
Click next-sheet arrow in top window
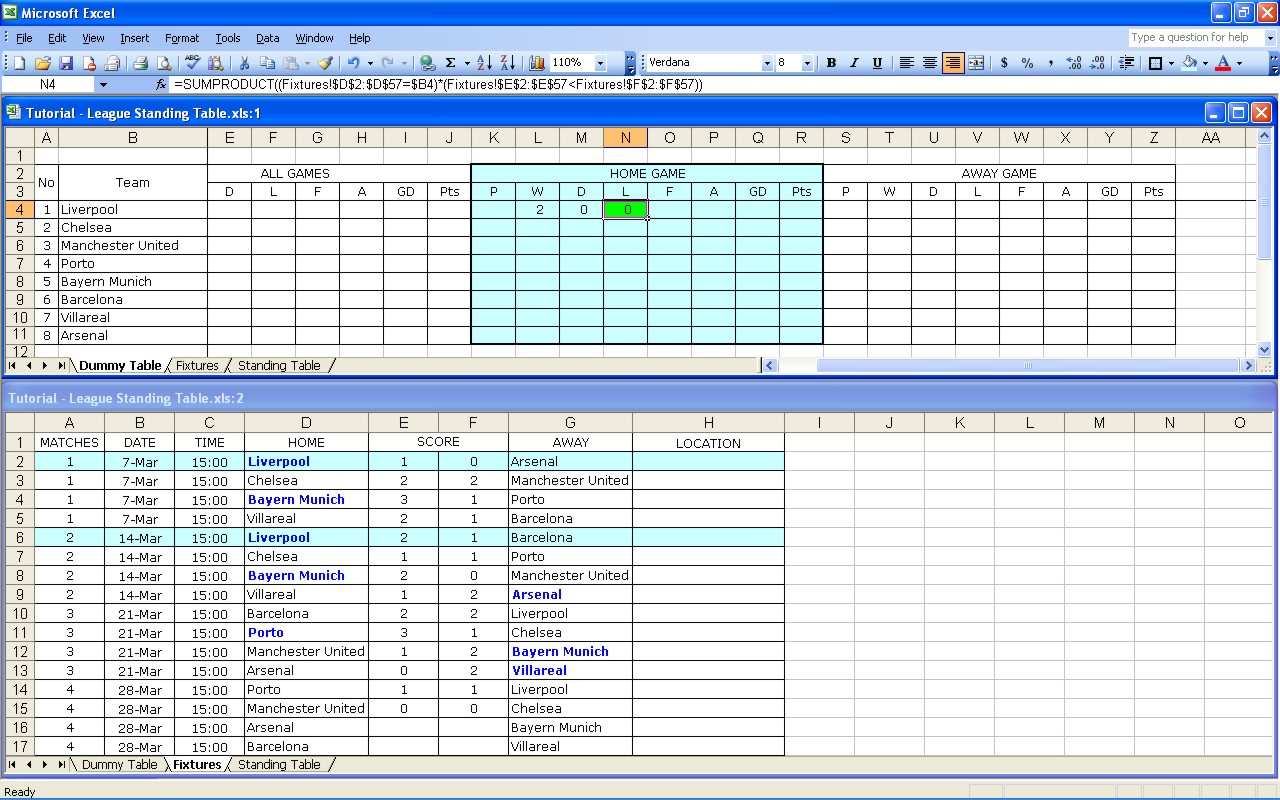click(45, 366)
